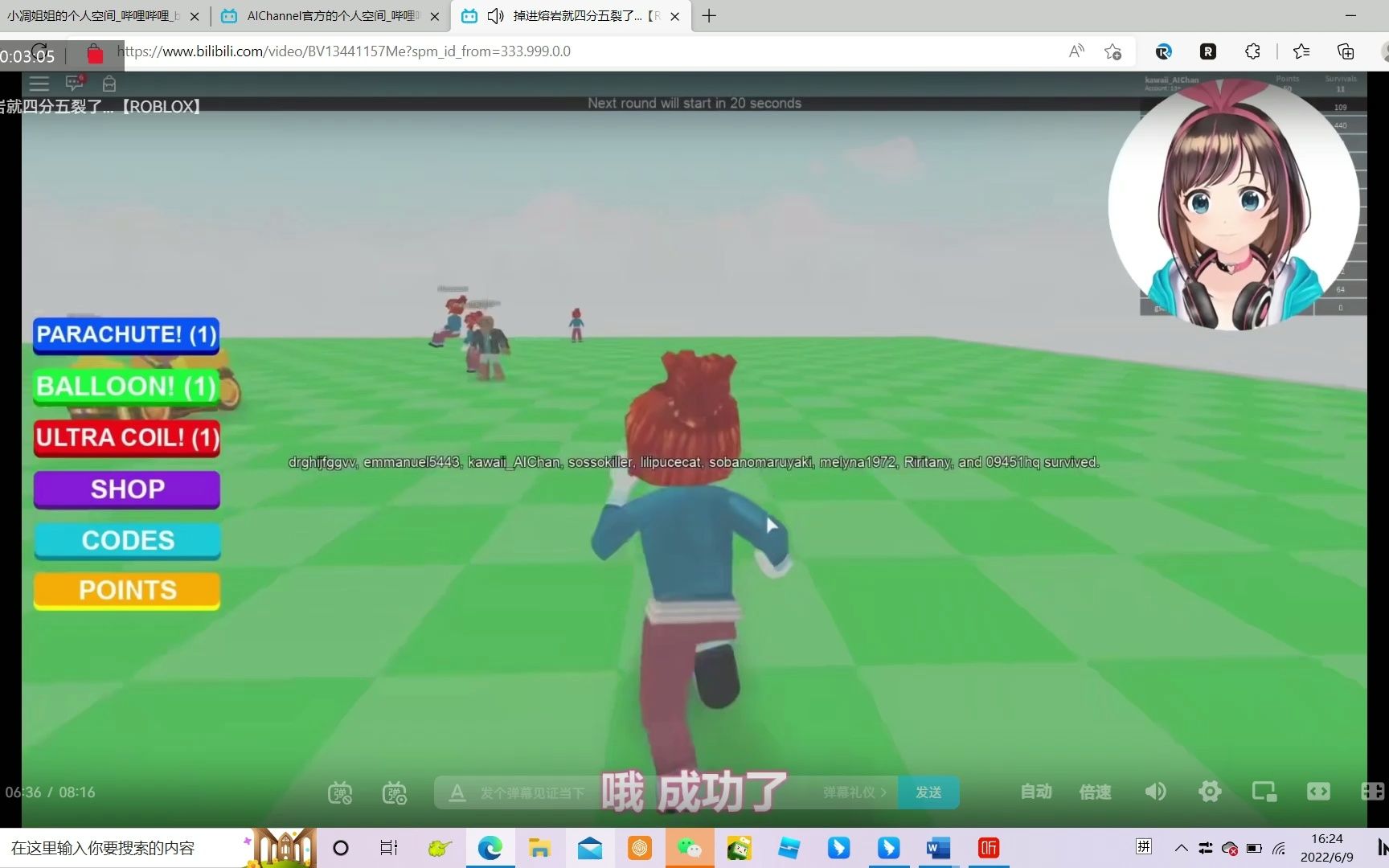
Task: Open the green bird app on taskbar
Action: click(439, 848)
